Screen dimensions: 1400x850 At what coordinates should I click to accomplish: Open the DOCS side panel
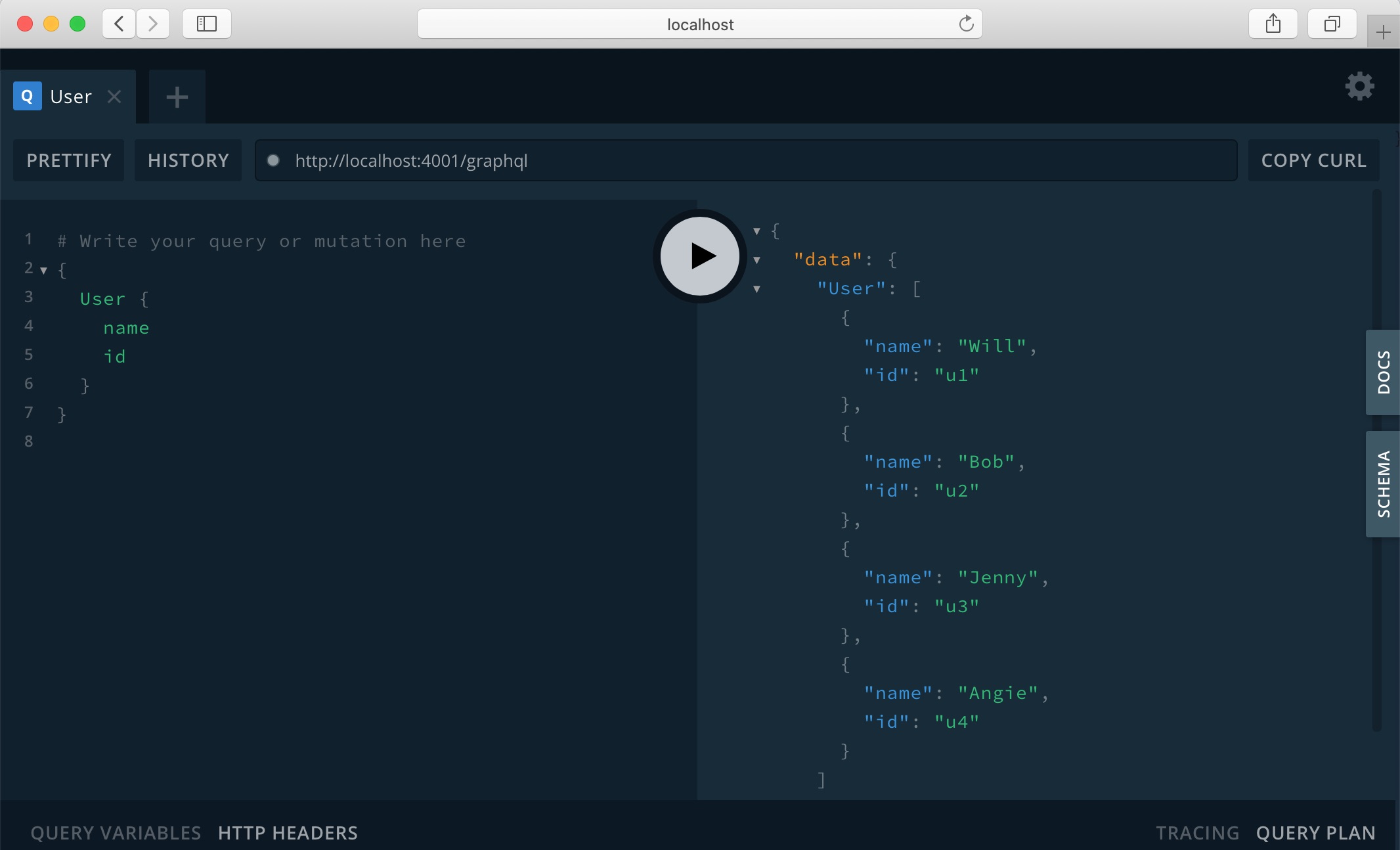point(1383,372)
